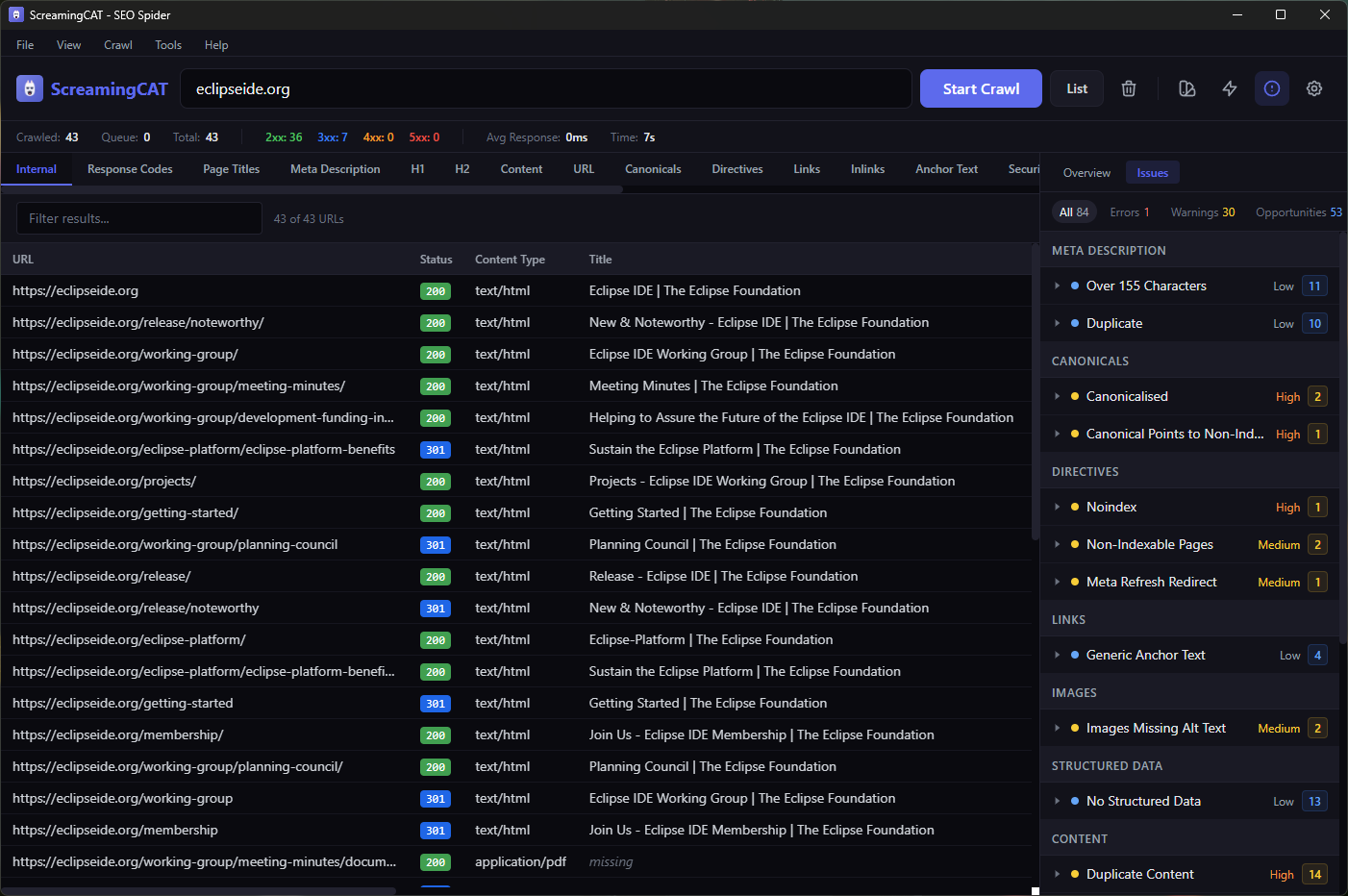Go to the URL tab
This screenshot has height=896, width=1348.
click(584, 169)
